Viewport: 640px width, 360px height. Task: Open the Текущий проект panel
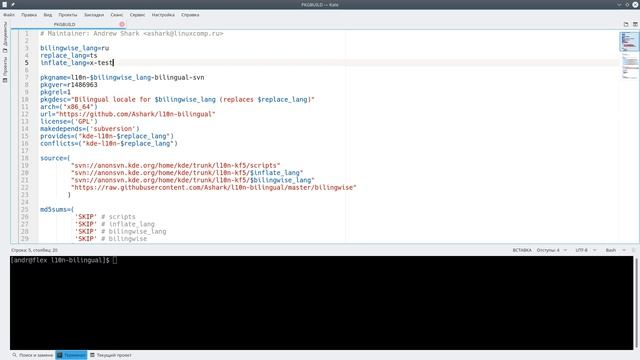click(x=111, y=355)
